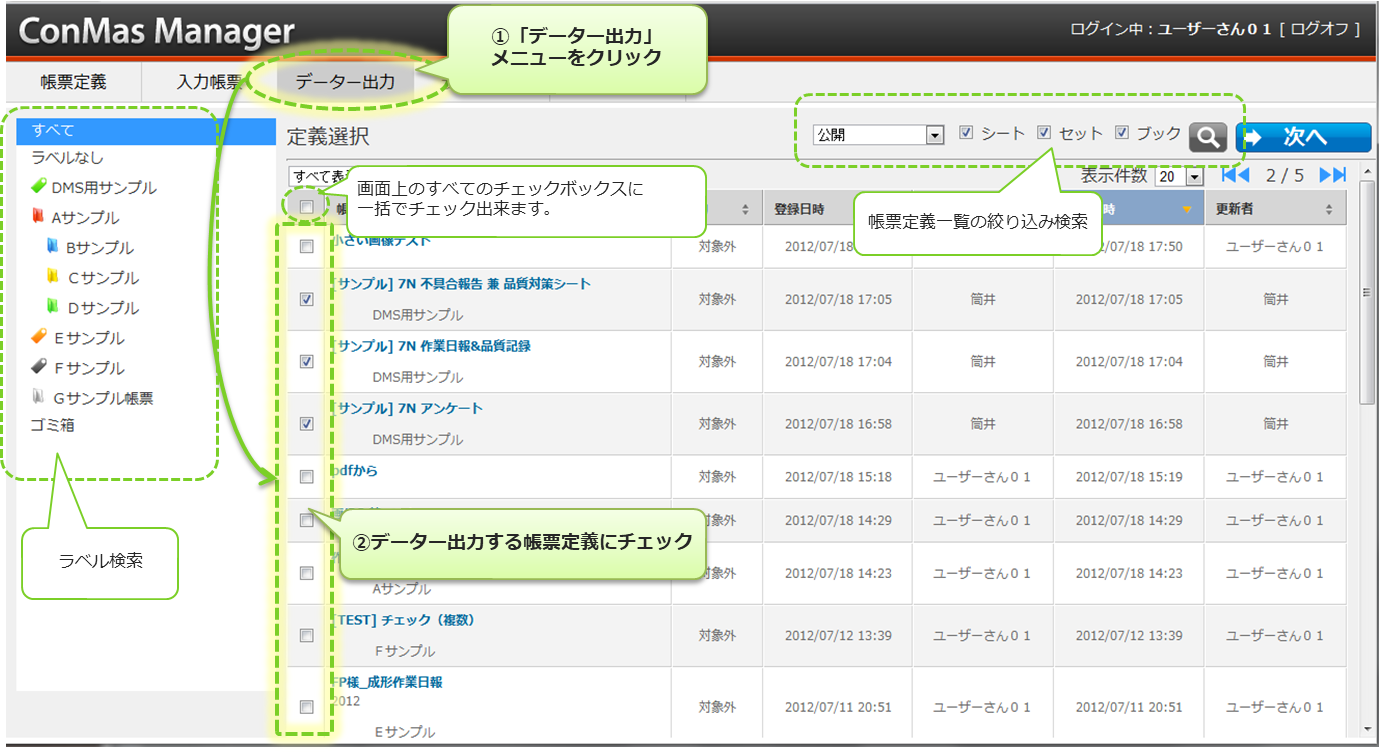Uncheck the 7N アンケート row checkbox

point(307,424)
